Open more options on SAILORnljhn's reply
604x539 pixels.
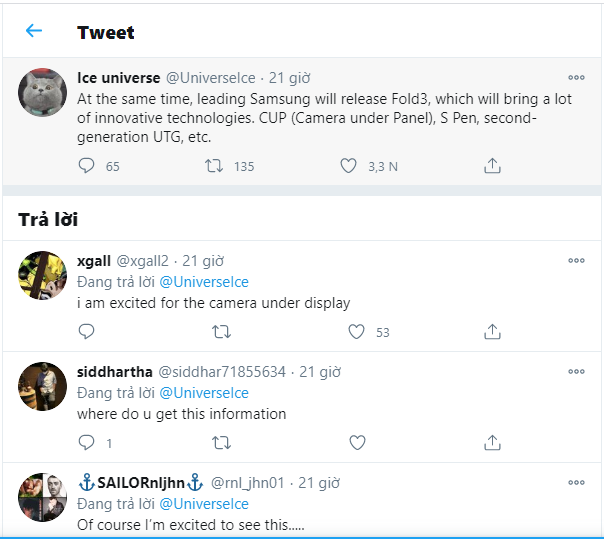click(576, 483)
